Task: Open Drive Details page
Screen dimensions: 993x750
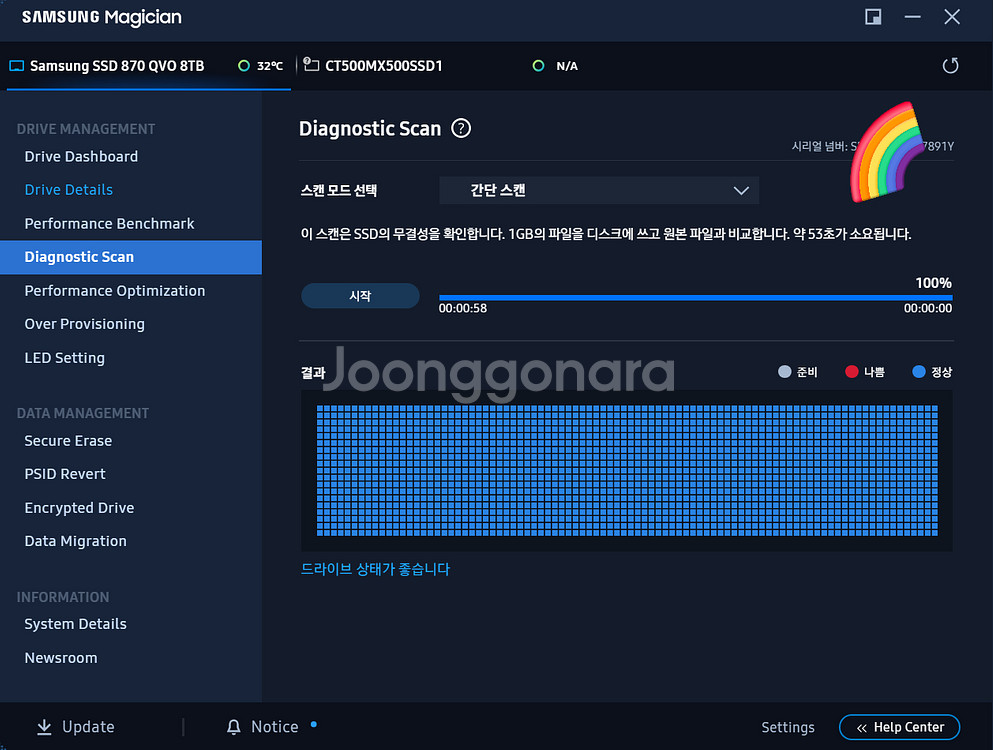Action: coord(68,189)
